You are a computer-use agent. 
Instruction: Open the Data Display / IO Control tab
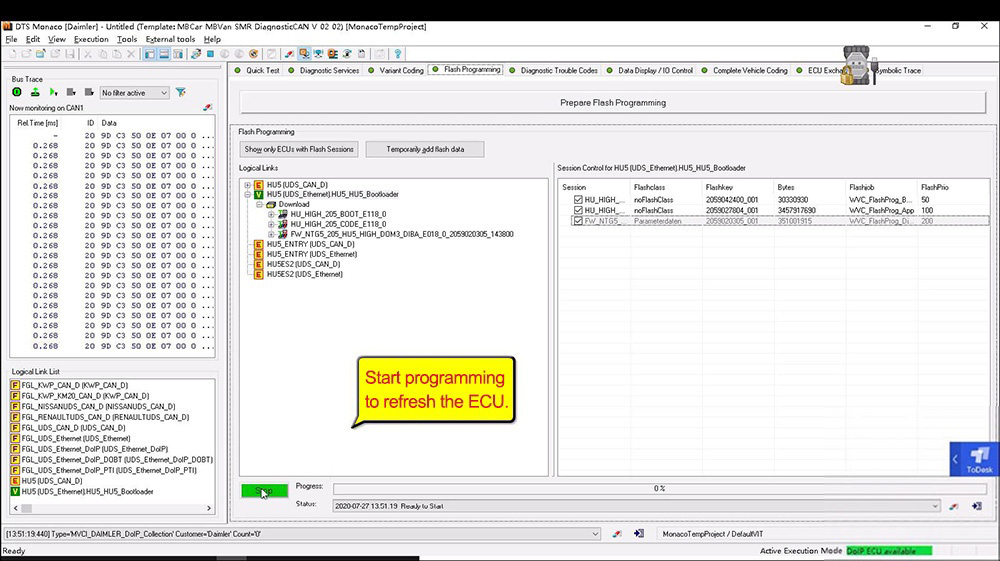(x=650, y=71)
